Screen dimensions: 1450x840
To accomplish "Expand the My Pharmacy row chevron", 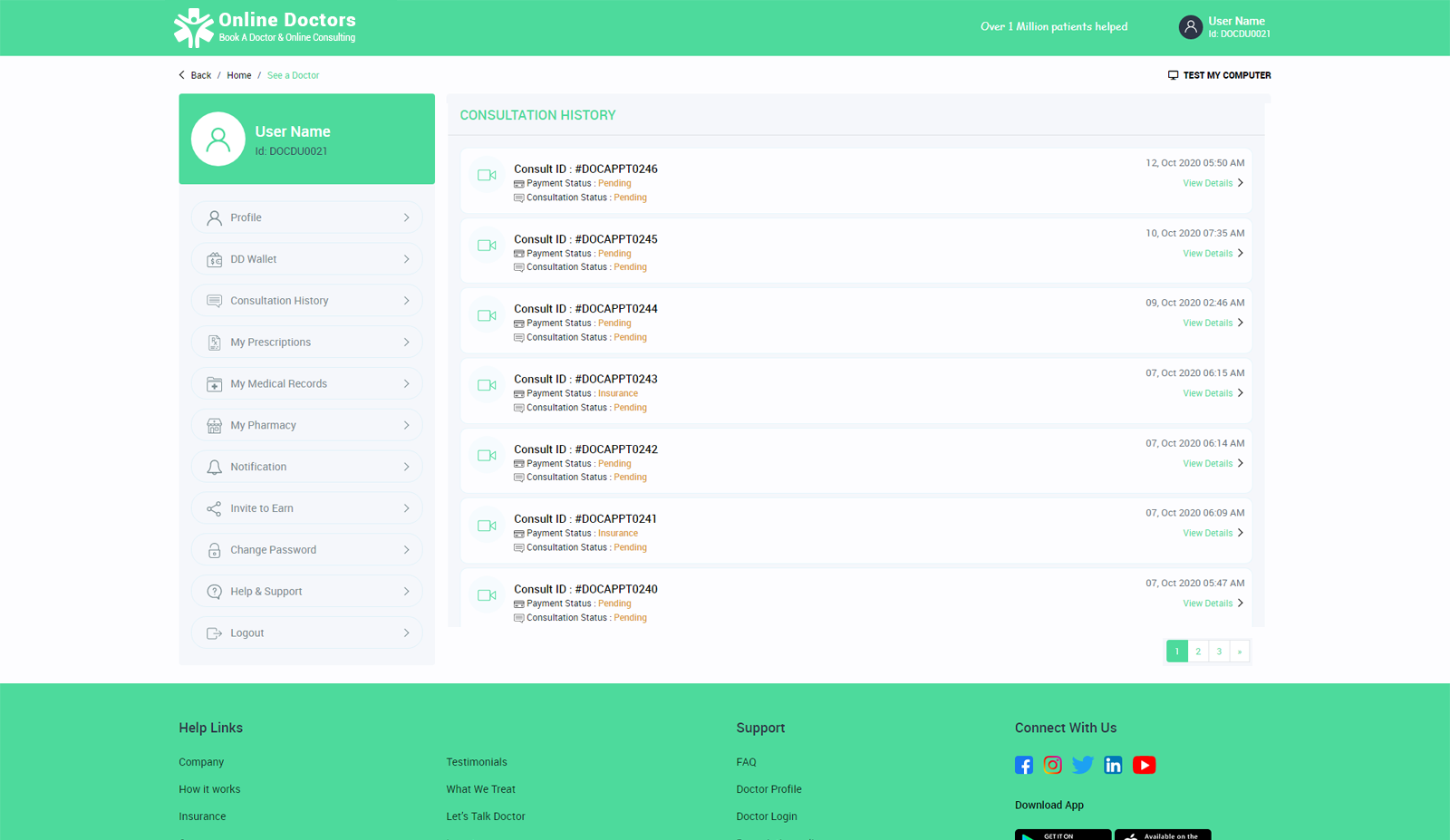I will pos(406,426).
